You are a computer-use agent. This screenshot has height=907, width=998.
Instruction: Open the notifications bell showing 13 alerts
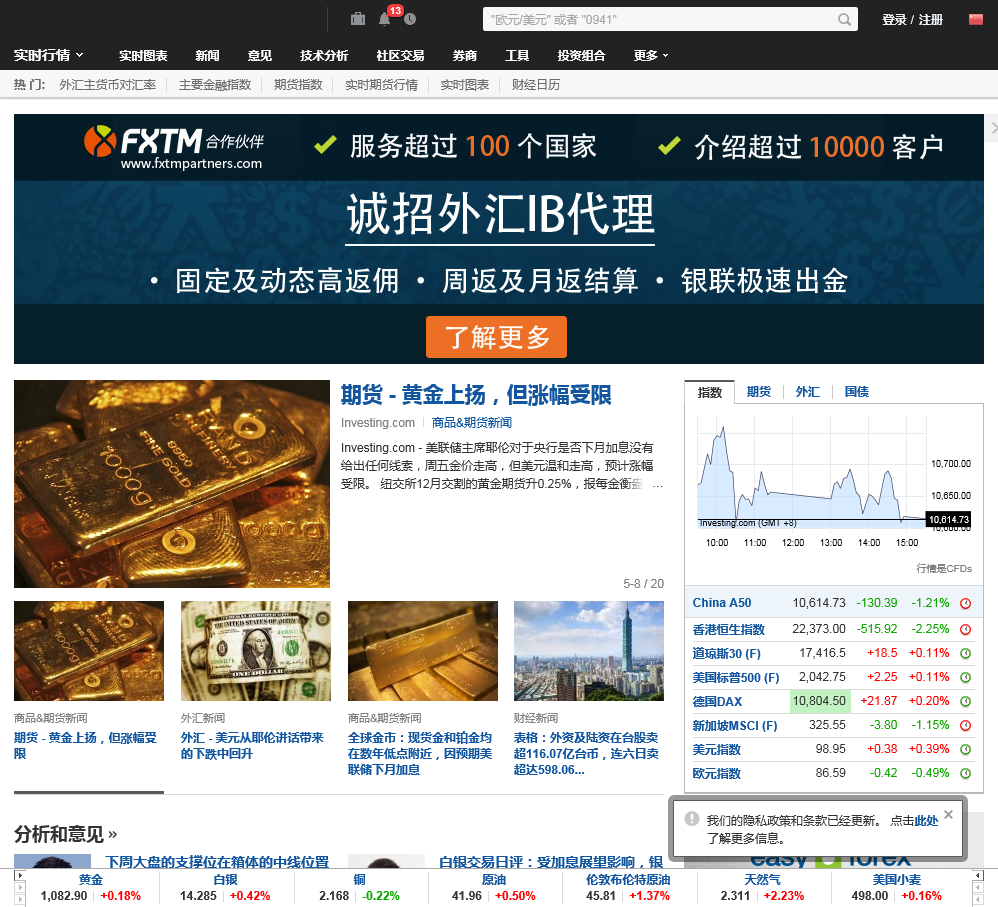[385, 19]
